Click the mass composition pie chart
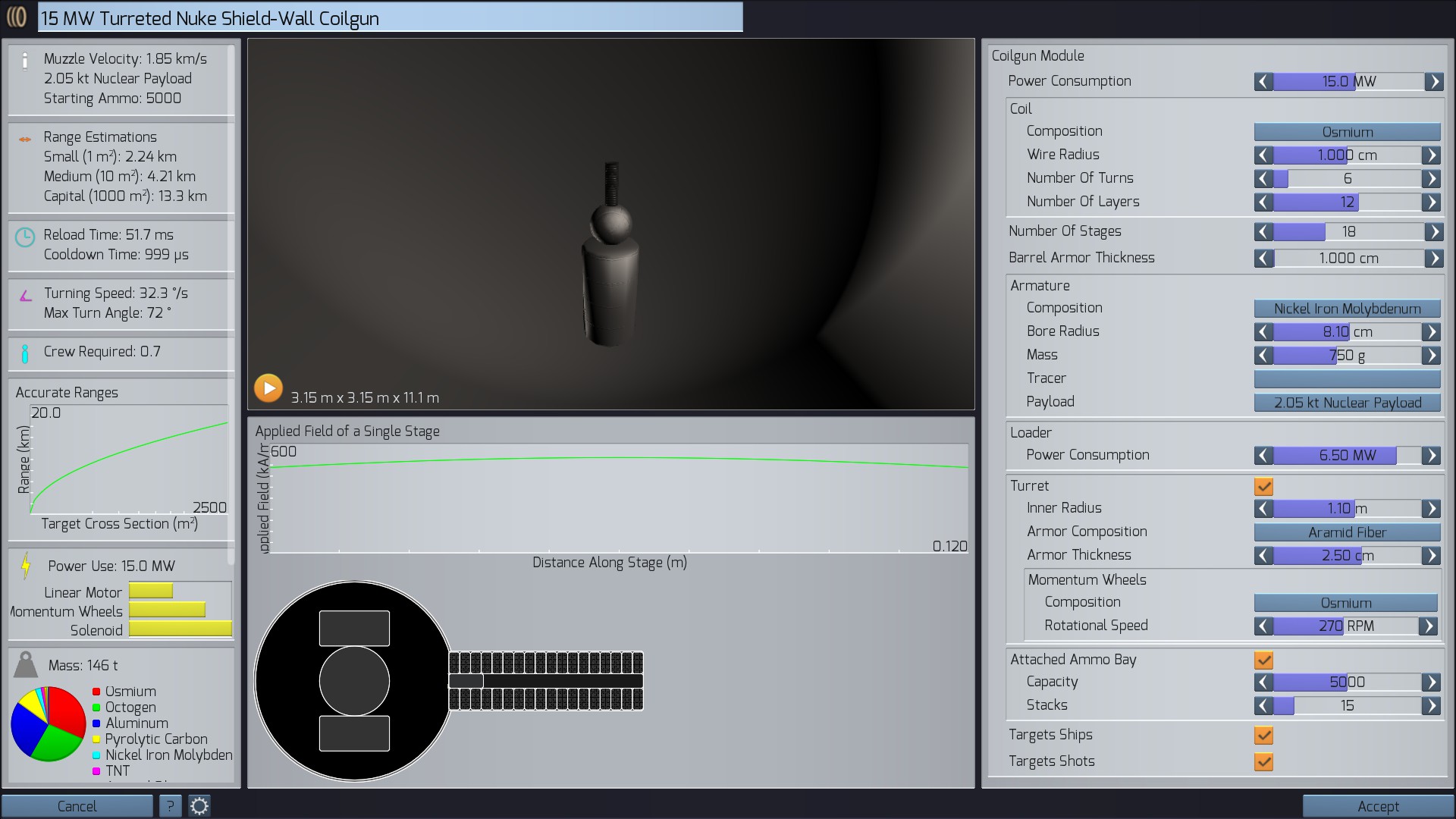1456x819 pixels. pos(48,723)
